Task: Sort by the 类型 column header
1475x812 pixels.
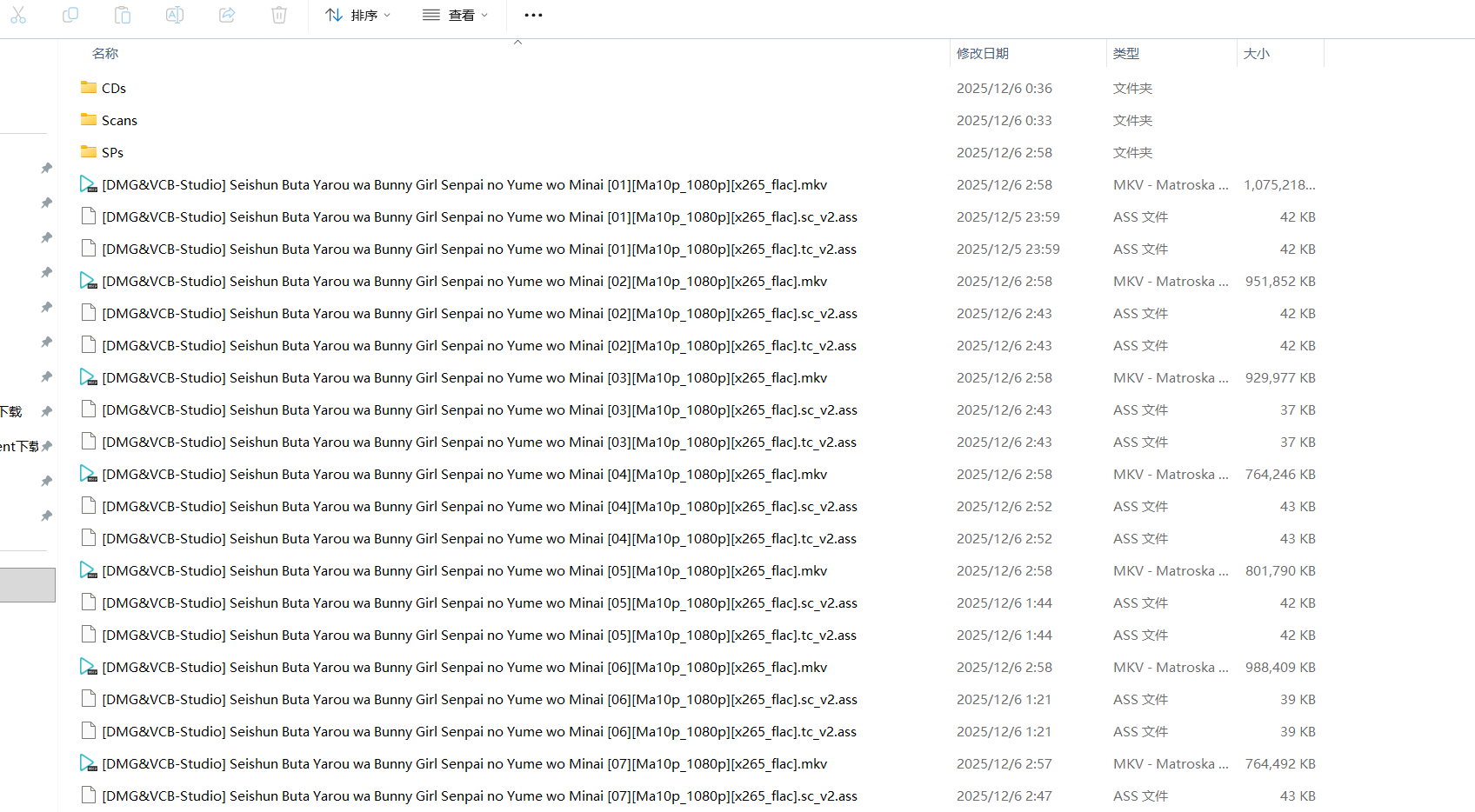Action: coord(1126,53)
